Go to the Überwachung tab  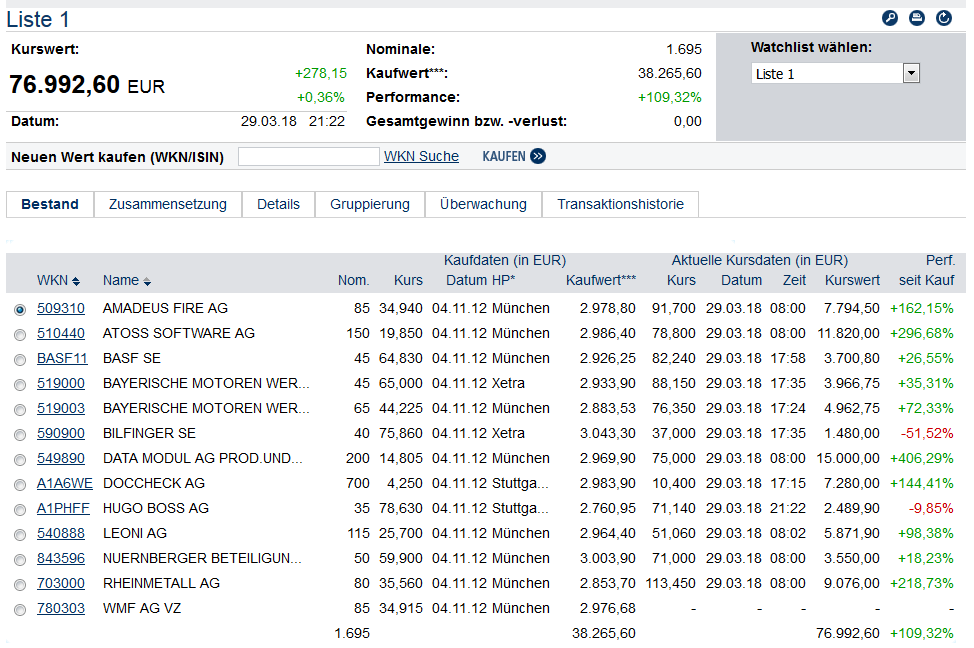click(x=483, y=204)
